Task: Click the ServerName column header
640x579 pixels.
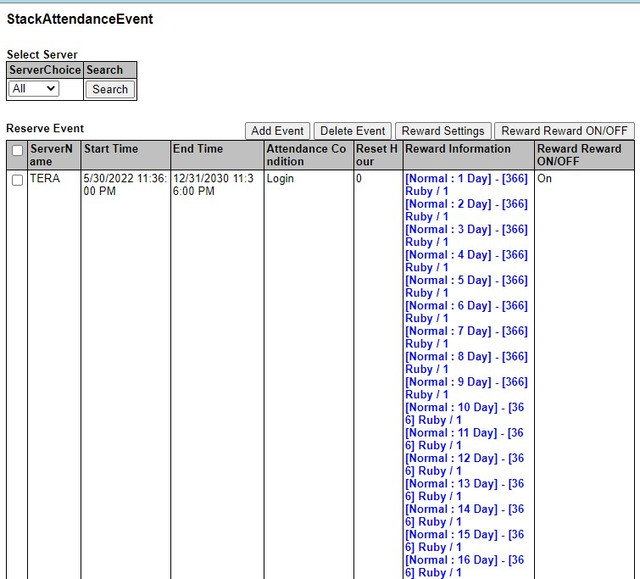Action: 53,155
